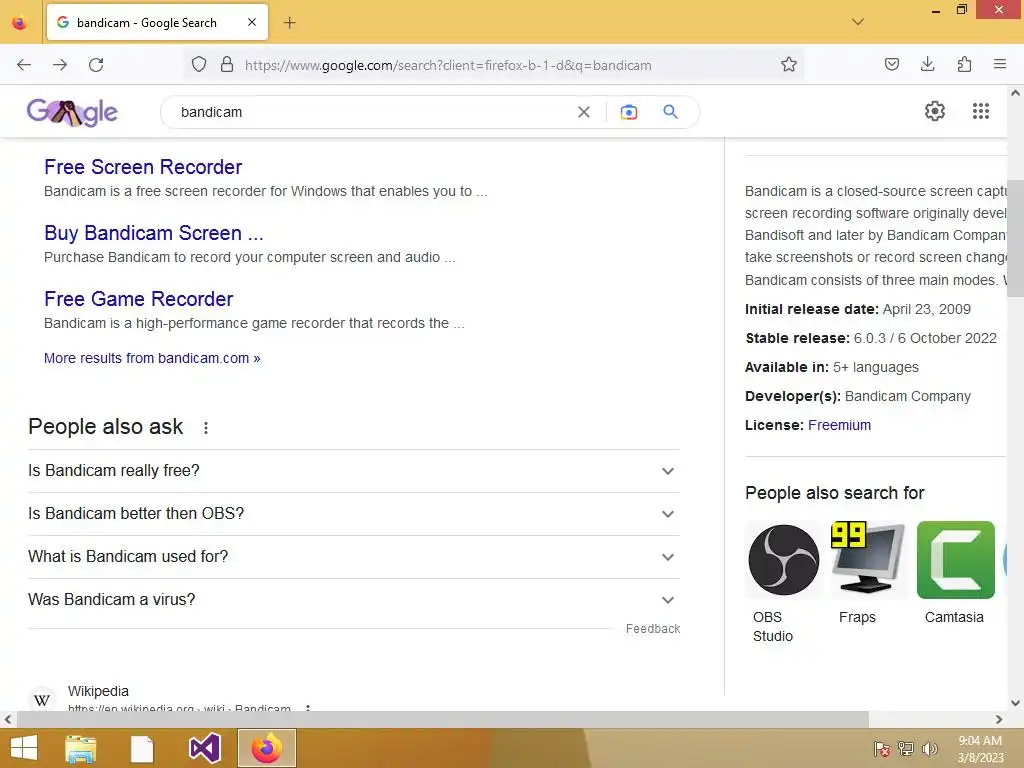The width and height of the screenshot is (1024, 768).
Task: Open tracking protection shield icon
Action: click(x=199, y=65)
